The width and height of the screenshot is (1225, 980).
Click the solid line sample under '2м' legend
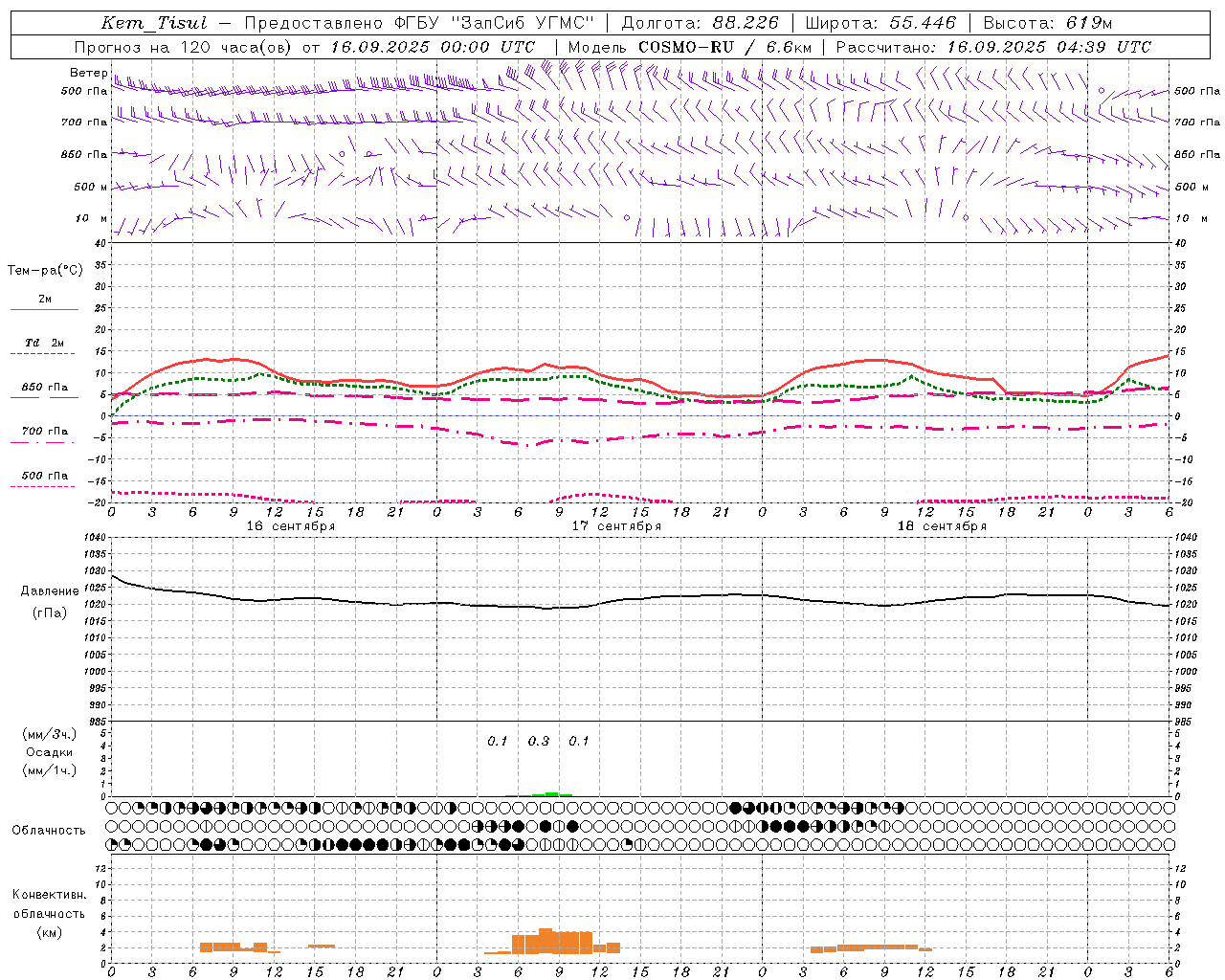pyautogui.click(x=44, y=310)
